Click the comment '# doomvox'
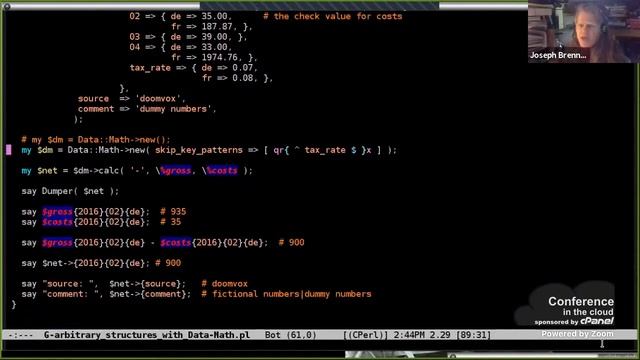Viewport: 640px width, 360px height. (224, 284)
